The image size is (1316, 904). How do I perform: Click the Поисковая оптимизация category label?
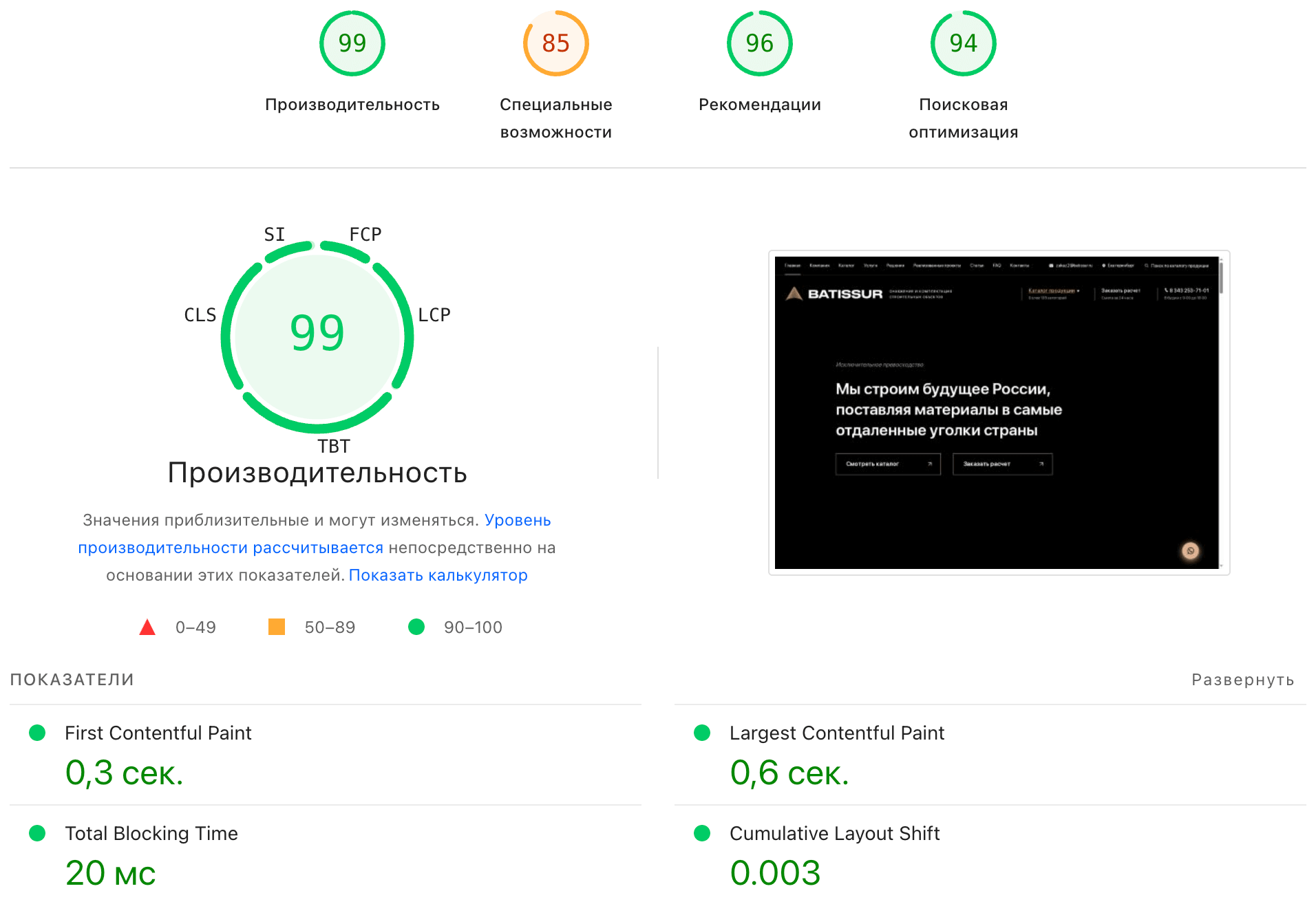(963, 118)
